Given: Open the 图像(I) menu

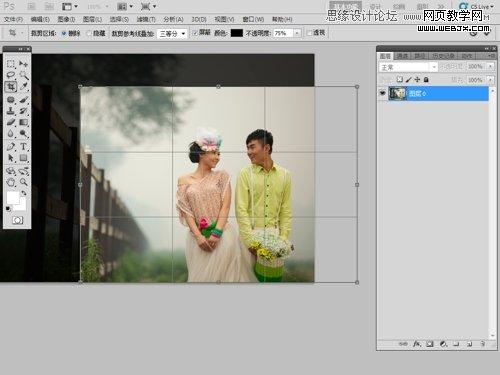Looking at the screenshot, I should pyautogui.click(x=66, y=19).
